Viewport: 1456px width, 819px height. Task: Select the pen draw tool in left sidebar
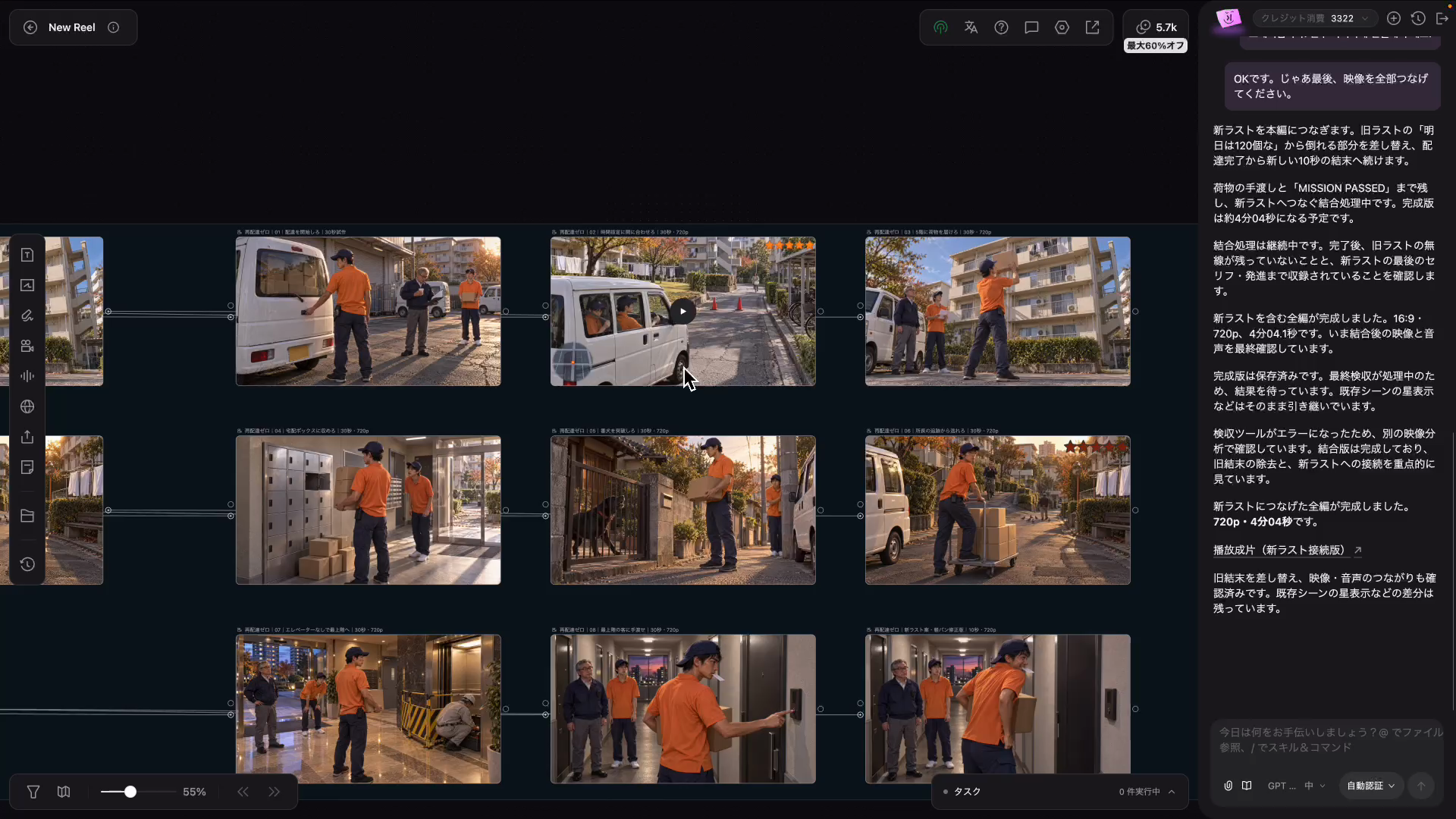click(x=27, y=315)
